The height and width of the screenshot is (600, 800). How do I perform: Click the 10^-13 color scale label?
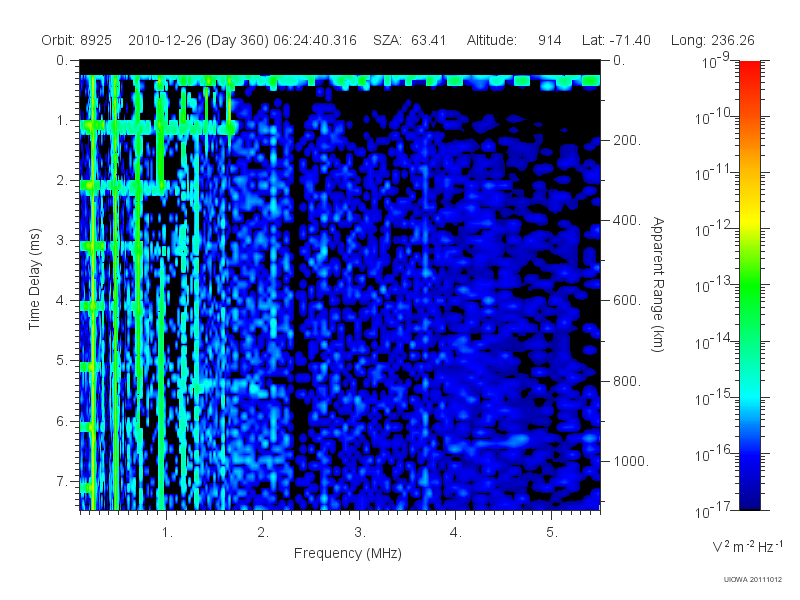pos(713,285)
